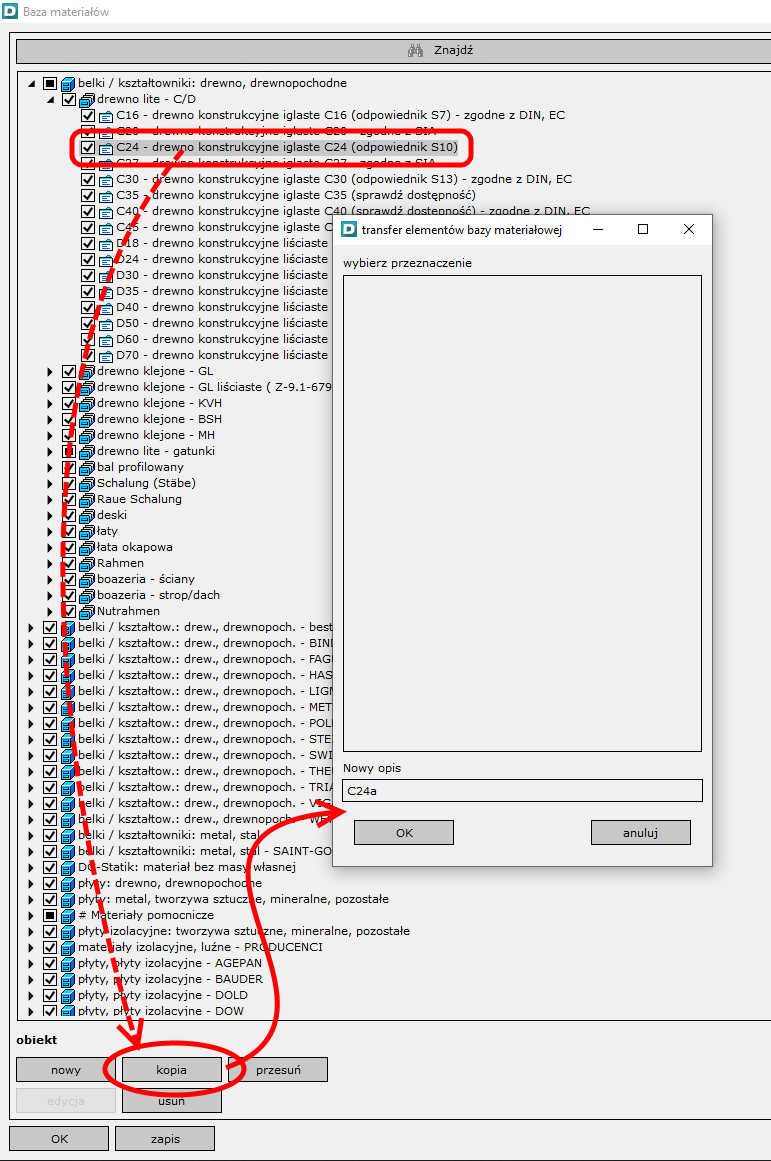Click the icon beside 'drewno klejone - GL'

[87, 372]
